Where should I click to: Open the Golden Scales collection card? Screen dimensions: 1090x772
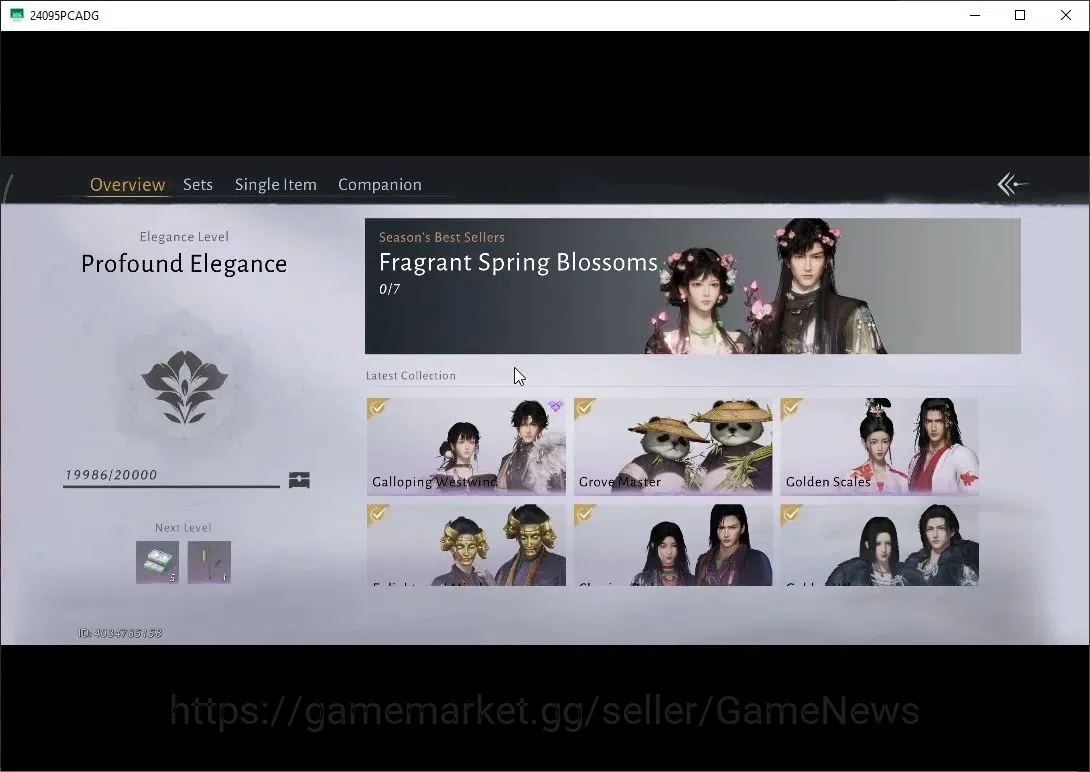[x=879, y=446]
